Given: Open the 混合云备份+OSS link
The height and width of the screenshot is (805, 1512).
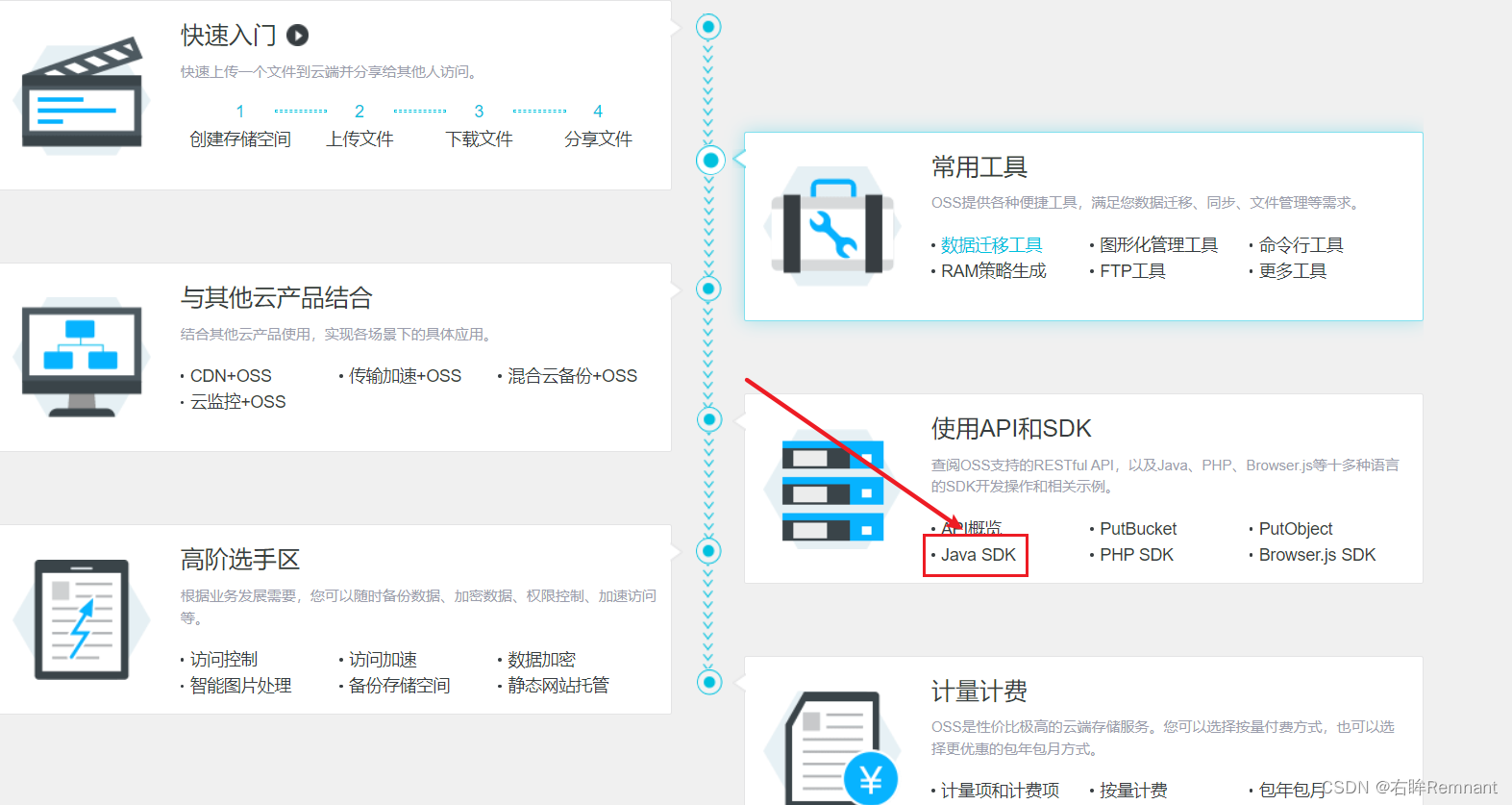Looking at the screenshot, I should tap(572, 376).
